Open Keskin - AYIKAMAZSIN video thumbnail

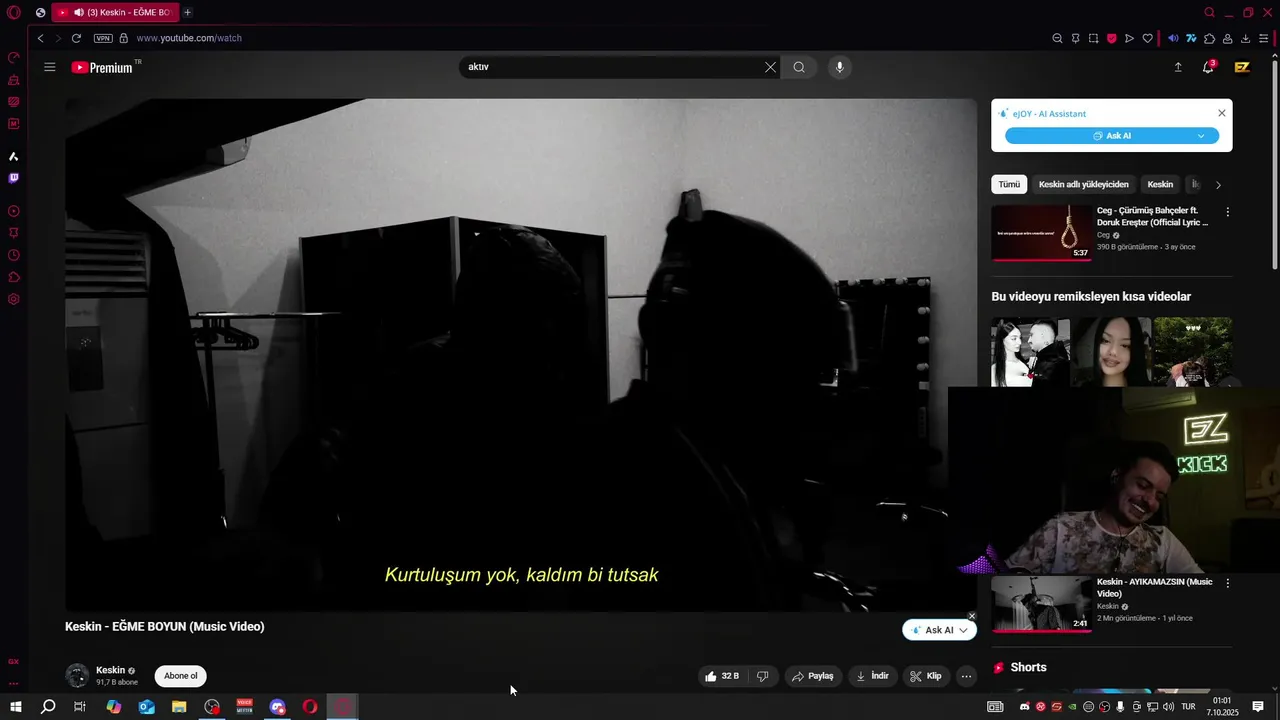(x=1041, y=604)
